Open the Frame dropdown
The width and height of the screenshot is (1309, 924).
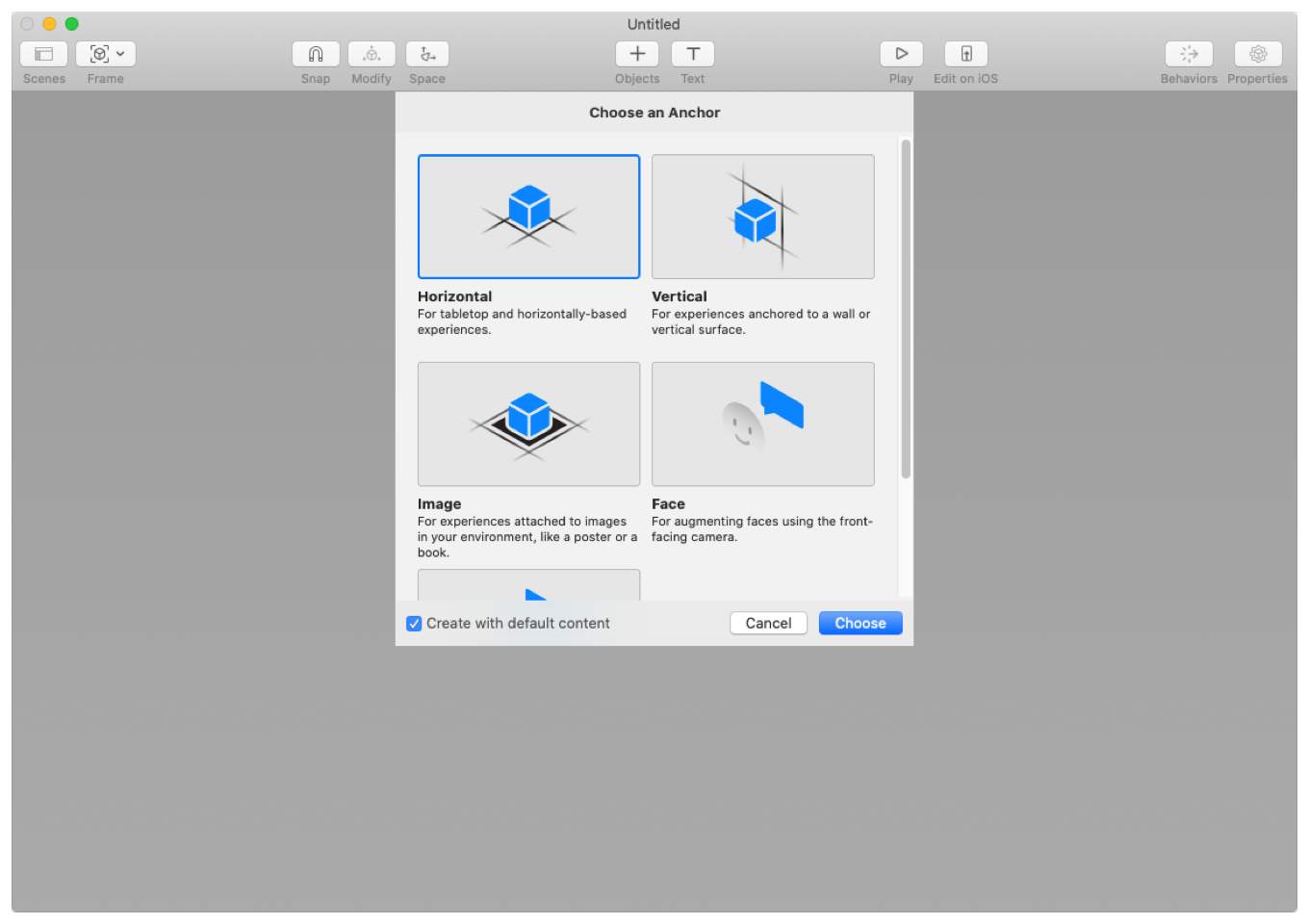pos(105,54)
